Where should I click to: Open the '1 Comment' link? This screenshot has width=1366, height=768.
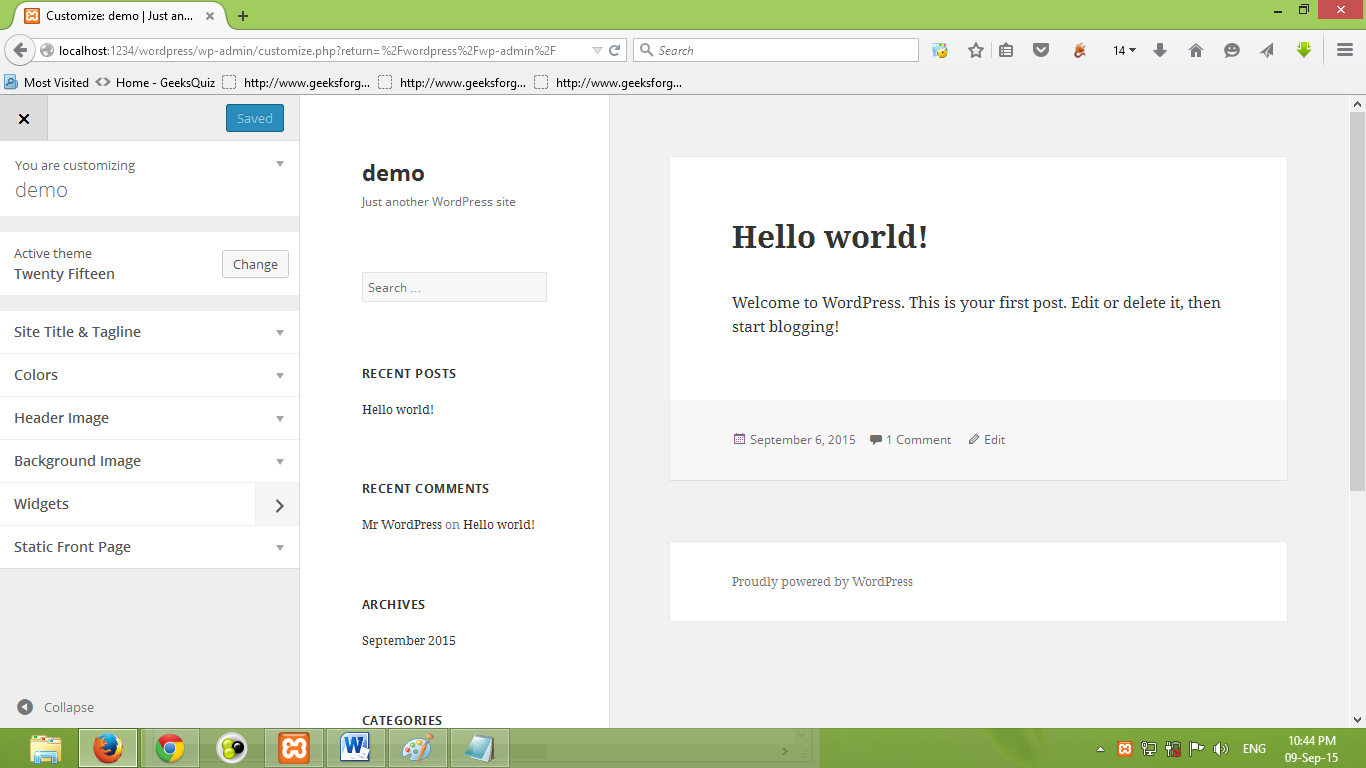(918, 439)
